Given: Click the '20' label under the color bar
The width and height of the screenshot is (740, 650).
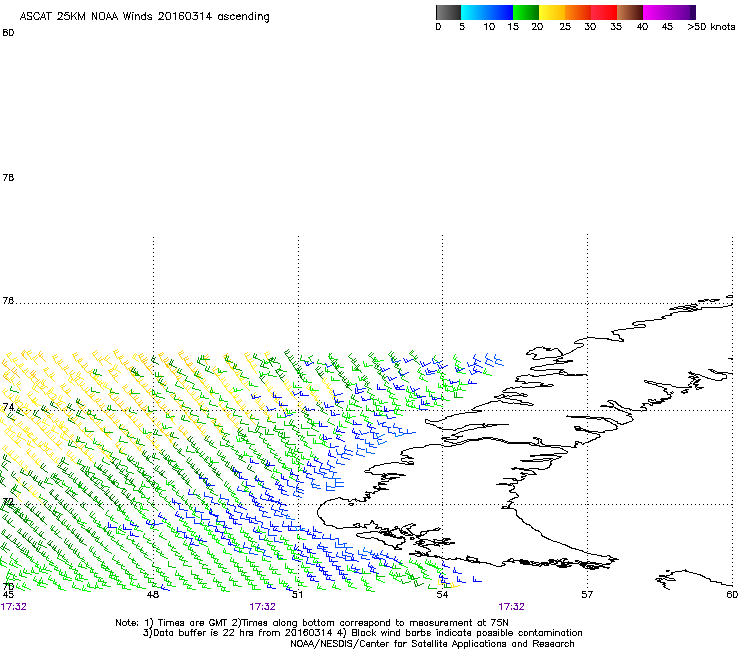Looking at the screenshot, I should [x=537, y=27].
